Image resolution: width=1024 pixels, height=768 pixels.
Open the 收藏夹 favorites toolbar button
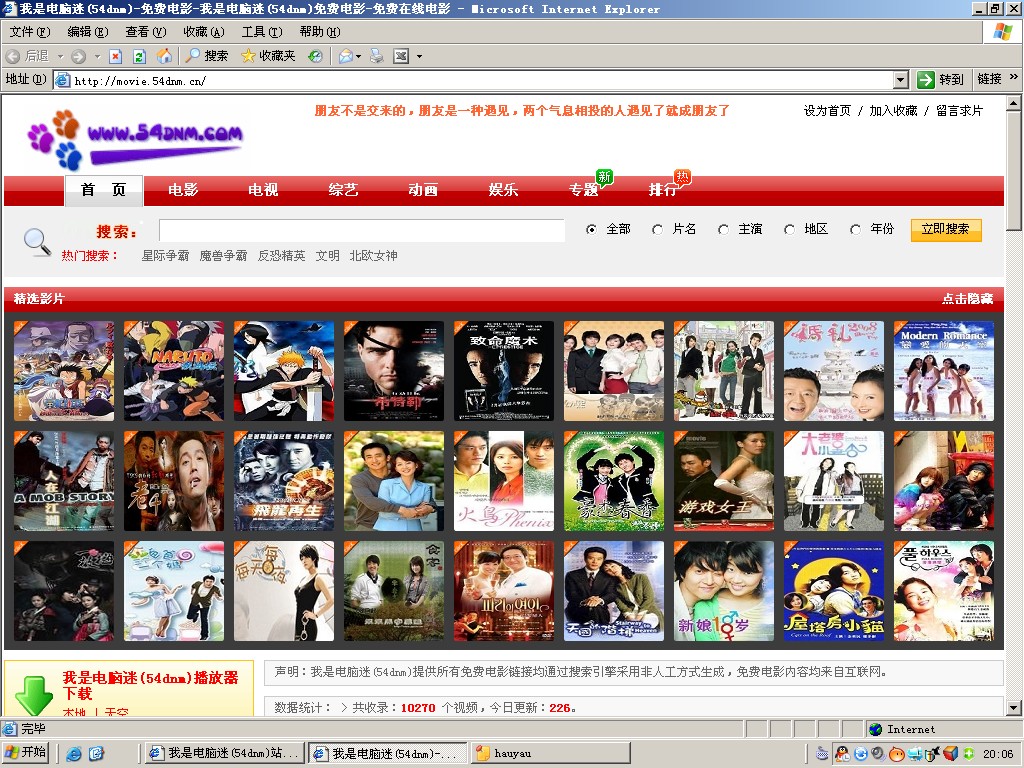(x=268, y=56)
